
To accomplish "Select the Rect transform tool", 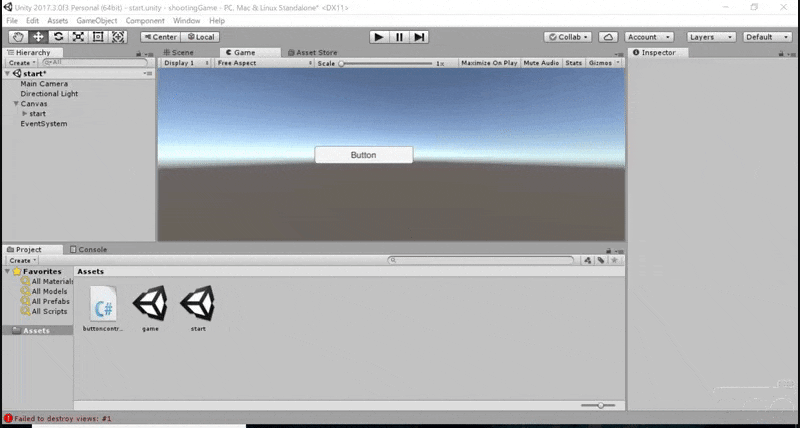I will [98, 37].
